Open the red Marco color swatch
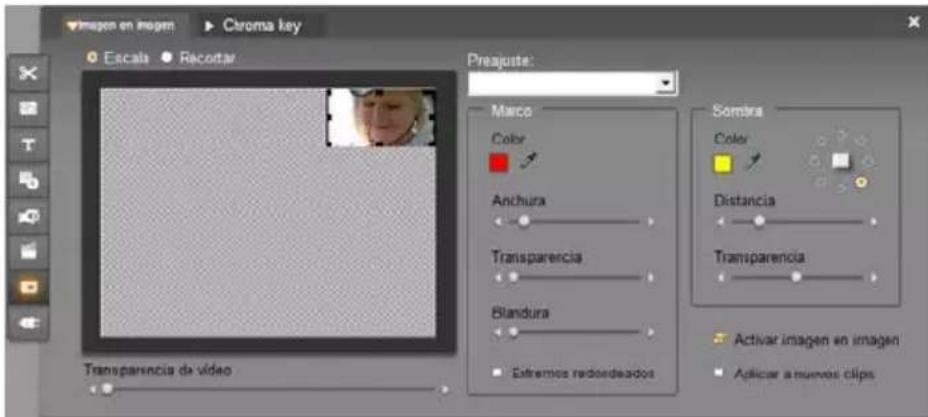Screen dimensions: 928x417 499,162
